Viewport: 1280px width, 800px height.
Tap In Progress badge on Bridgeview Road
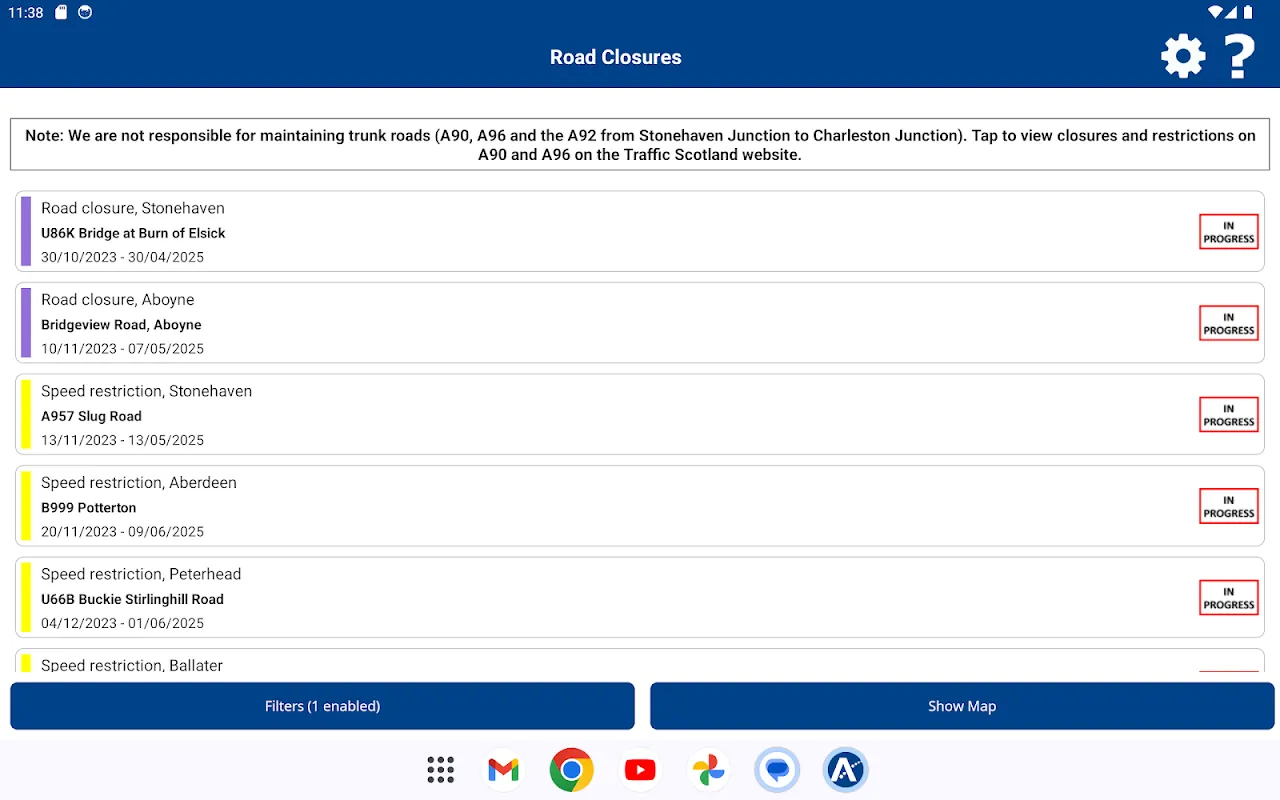(1228, 323)
